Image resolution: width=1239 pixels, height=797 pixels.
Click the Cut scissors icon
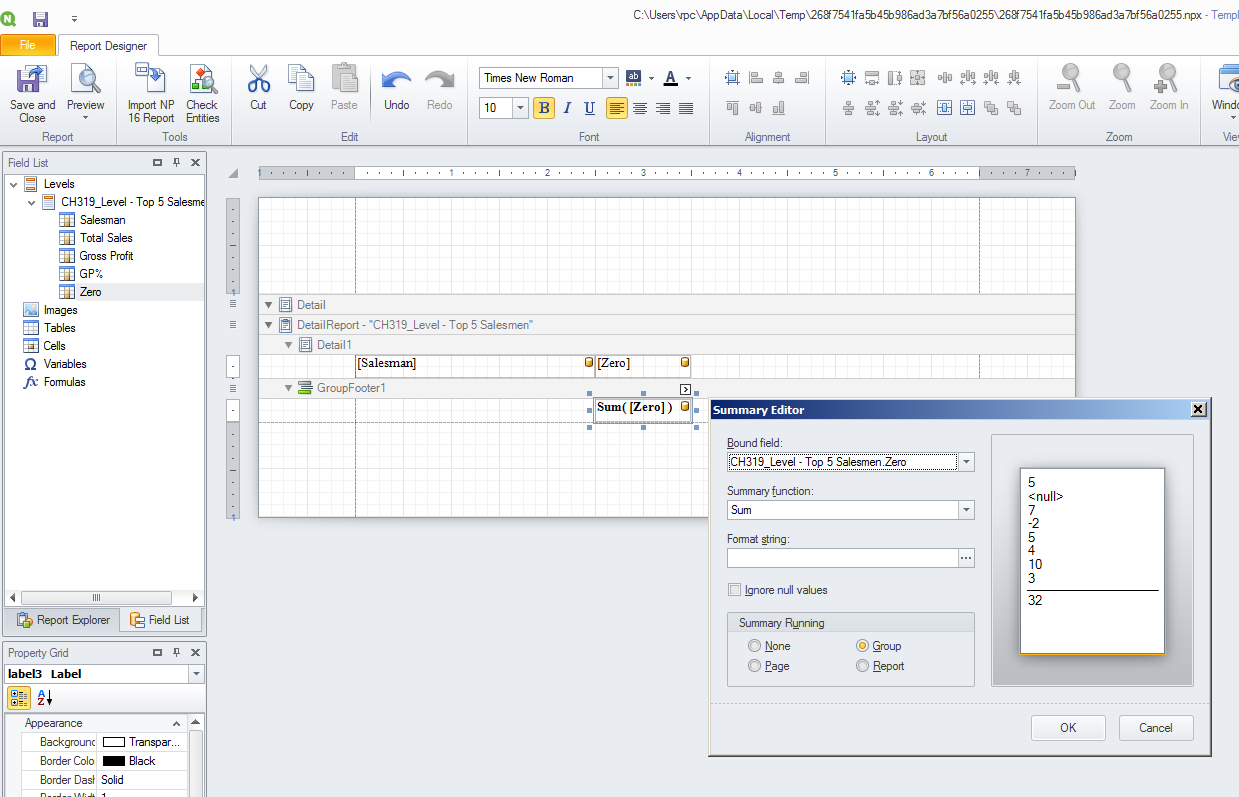[259, 80]
